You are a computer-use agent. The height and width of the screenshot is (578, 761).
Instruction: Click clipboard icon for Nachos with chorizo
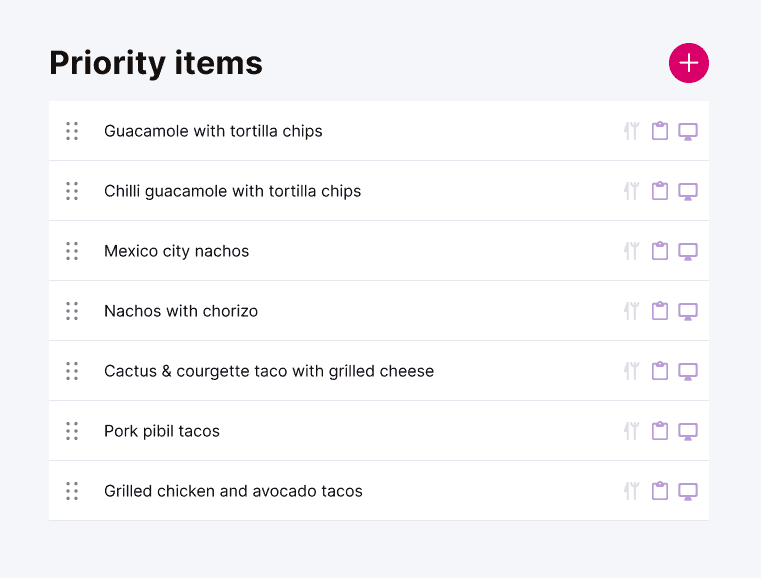point(660,311)
